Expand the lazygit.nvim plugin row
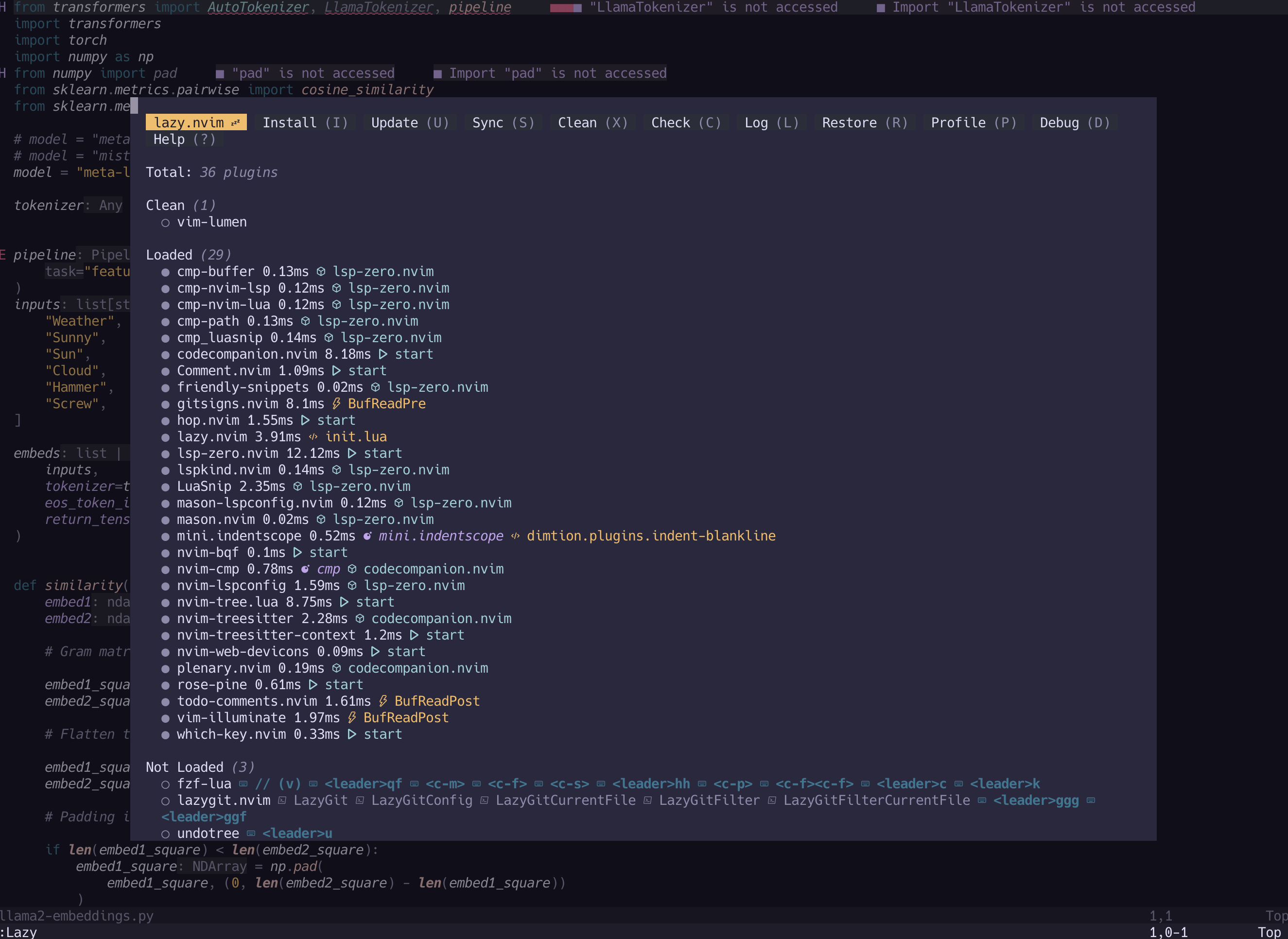This screenshot has width=1288, height=939. (628, 808)
